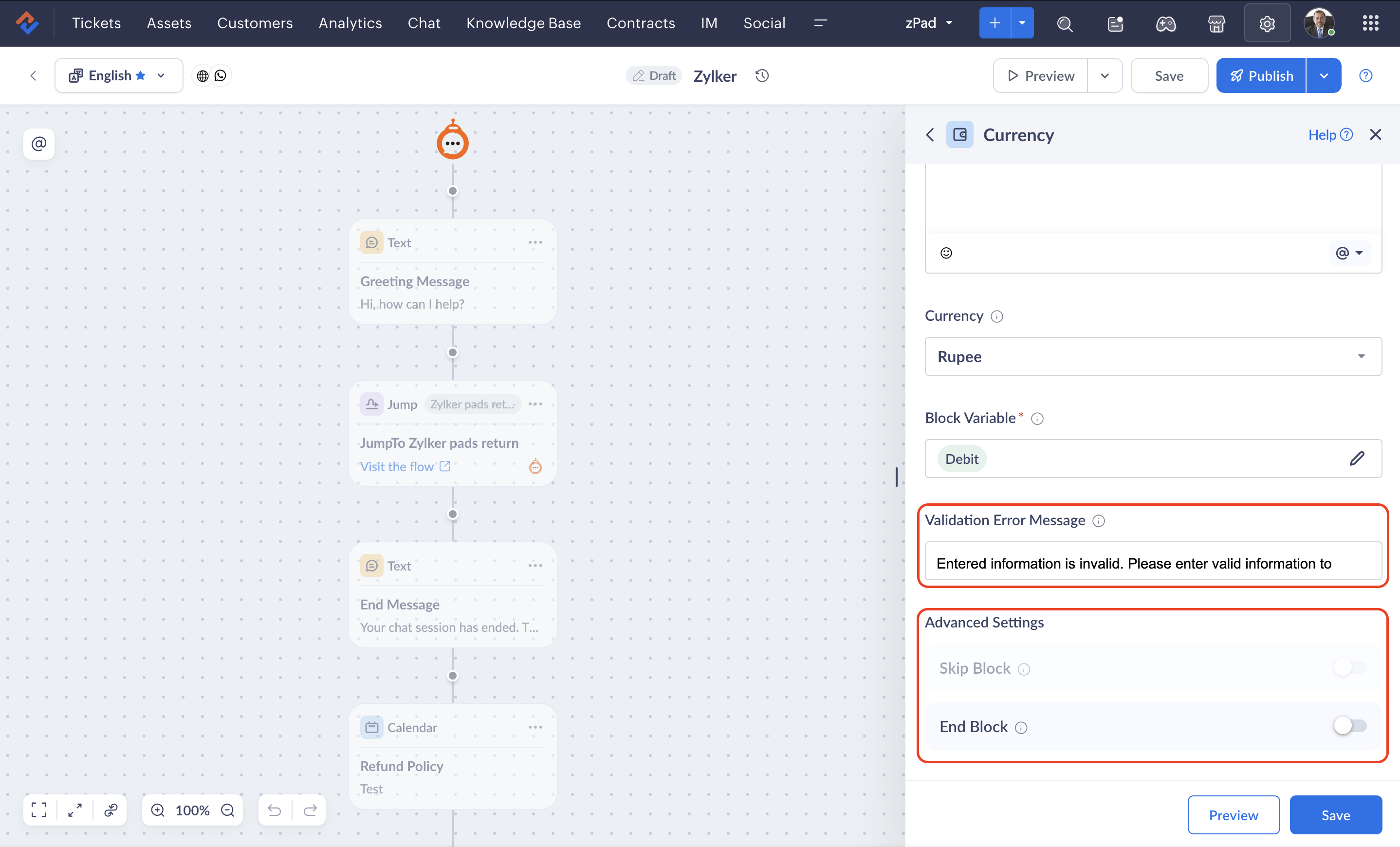The height and width of the screenshot is (847, 1400).
Task: Open the Rupee currency dropdown
Action: pos(1153,356)
